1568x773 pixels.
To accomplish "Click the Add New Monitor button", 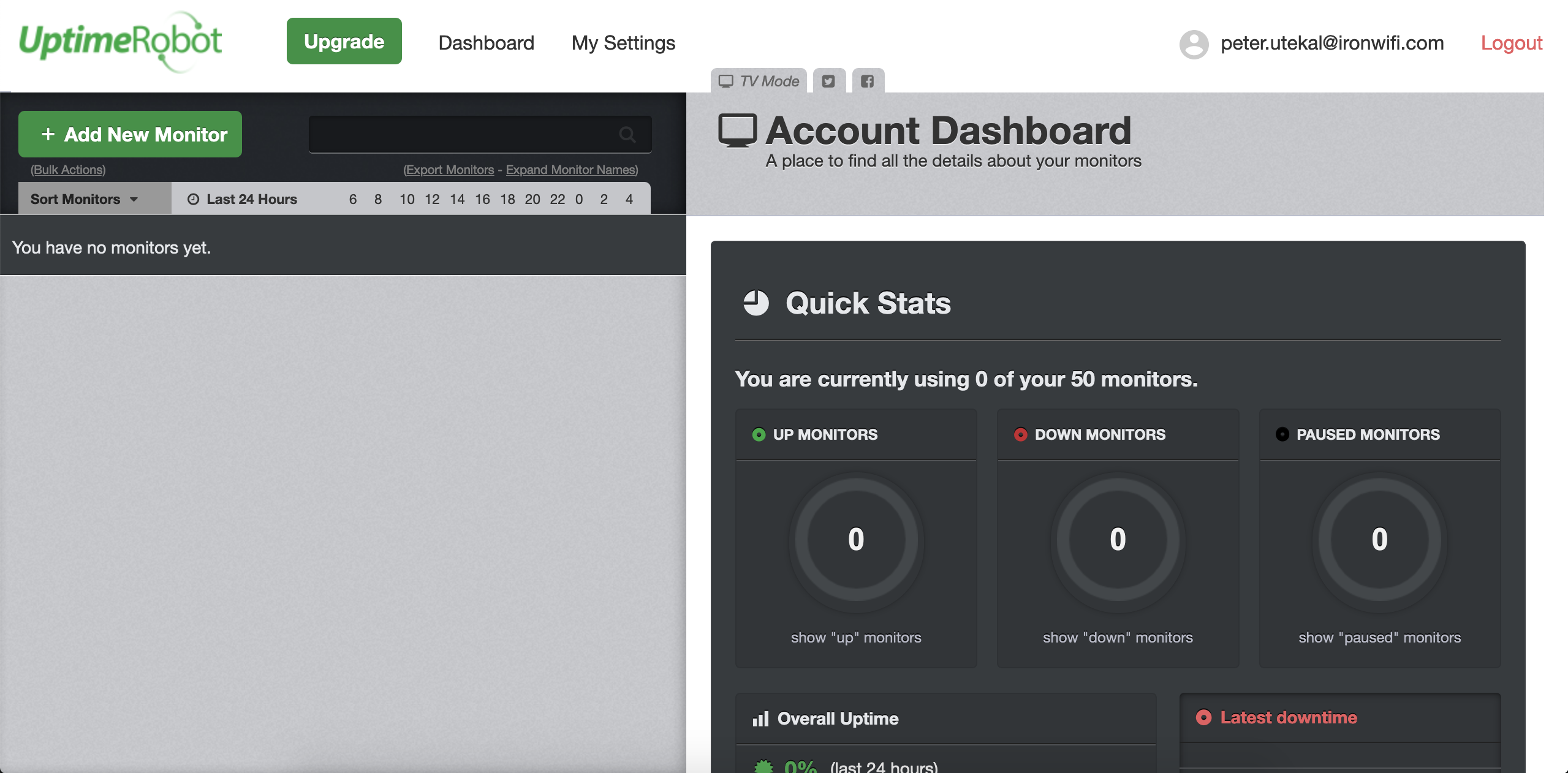I will click(x=130, y=134).
